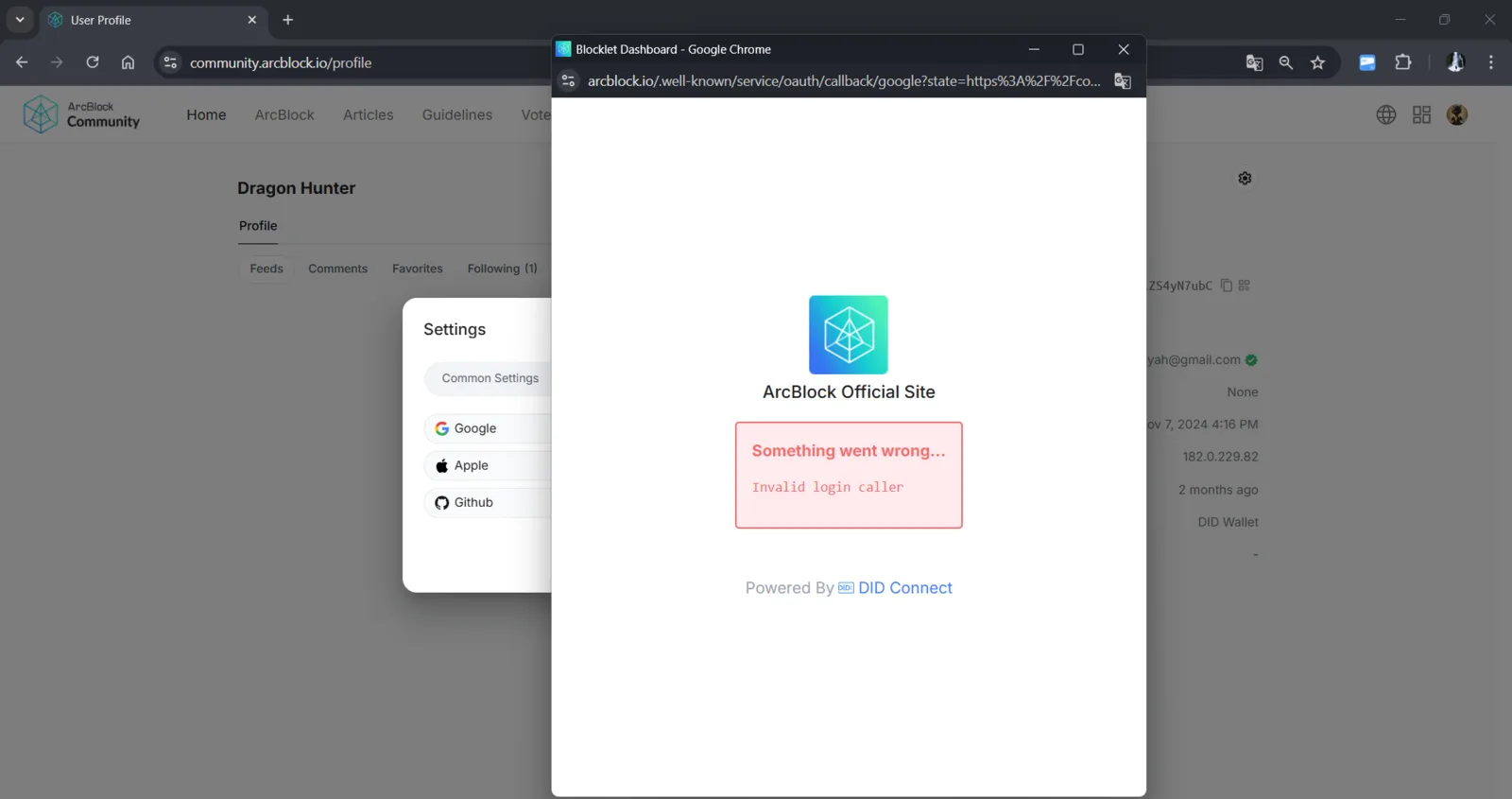Screen dimensions: 1512x799
Task: Show QR code for DID address
Action: click(x=1245, y=286)
